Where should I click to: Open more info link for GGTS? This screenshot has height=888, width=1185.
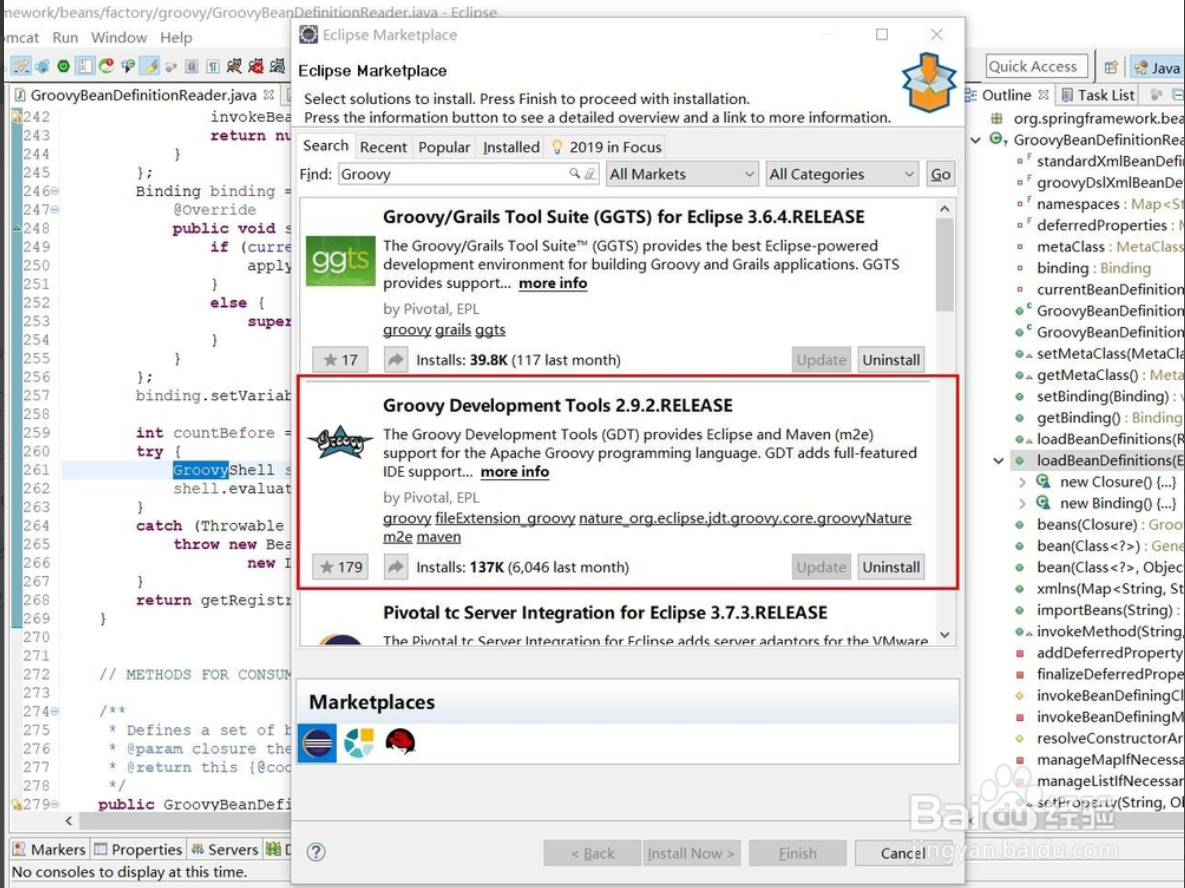552,283
